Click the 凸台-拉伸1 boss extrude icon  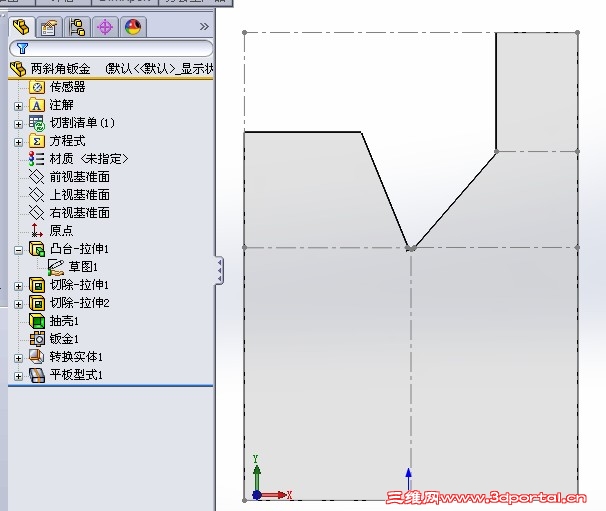pos(37,249)
